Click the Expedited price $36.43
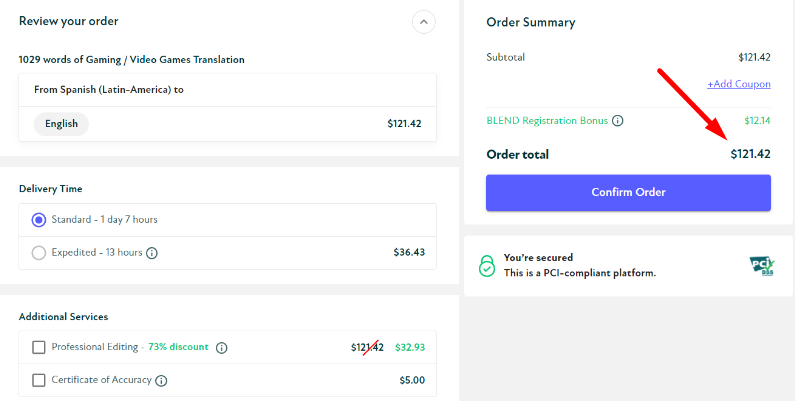795x401 pixels. click(x=409, y=253)
